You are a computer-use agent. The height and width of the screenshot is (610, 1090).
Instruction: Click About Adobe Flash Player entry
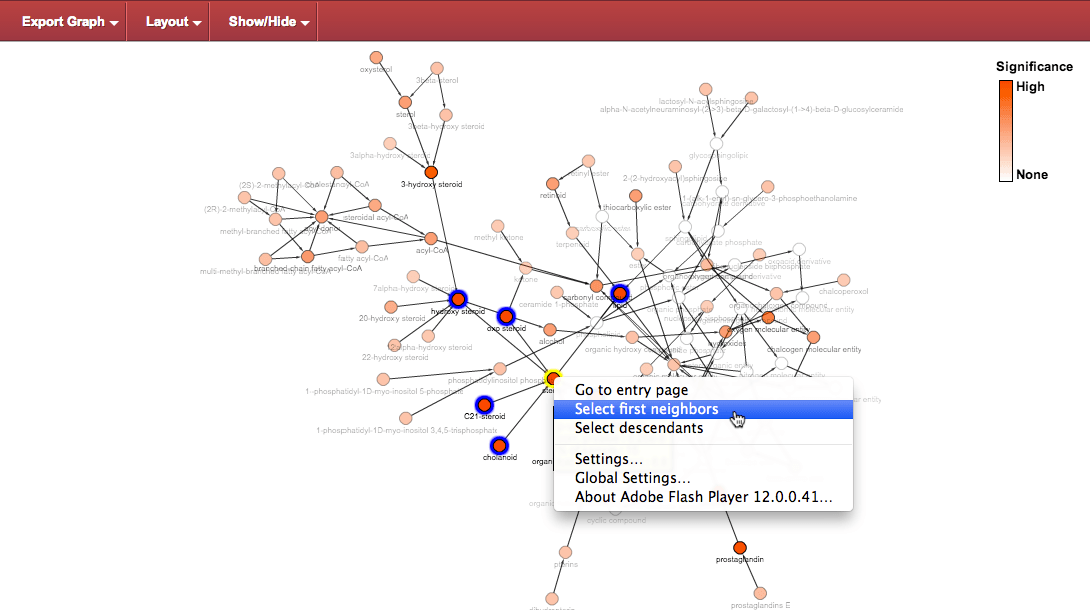[703, 497]
